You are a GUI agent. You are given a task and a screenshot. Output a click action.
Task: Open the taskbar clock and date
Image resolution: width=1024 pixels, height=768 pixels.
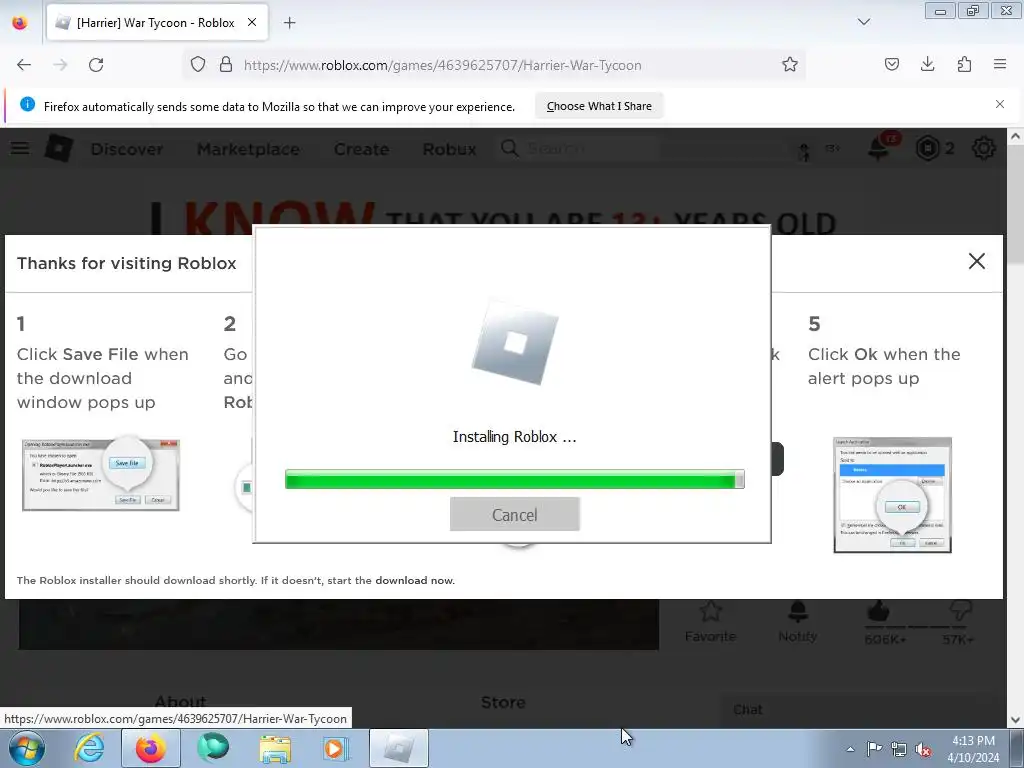click(973, 749)
